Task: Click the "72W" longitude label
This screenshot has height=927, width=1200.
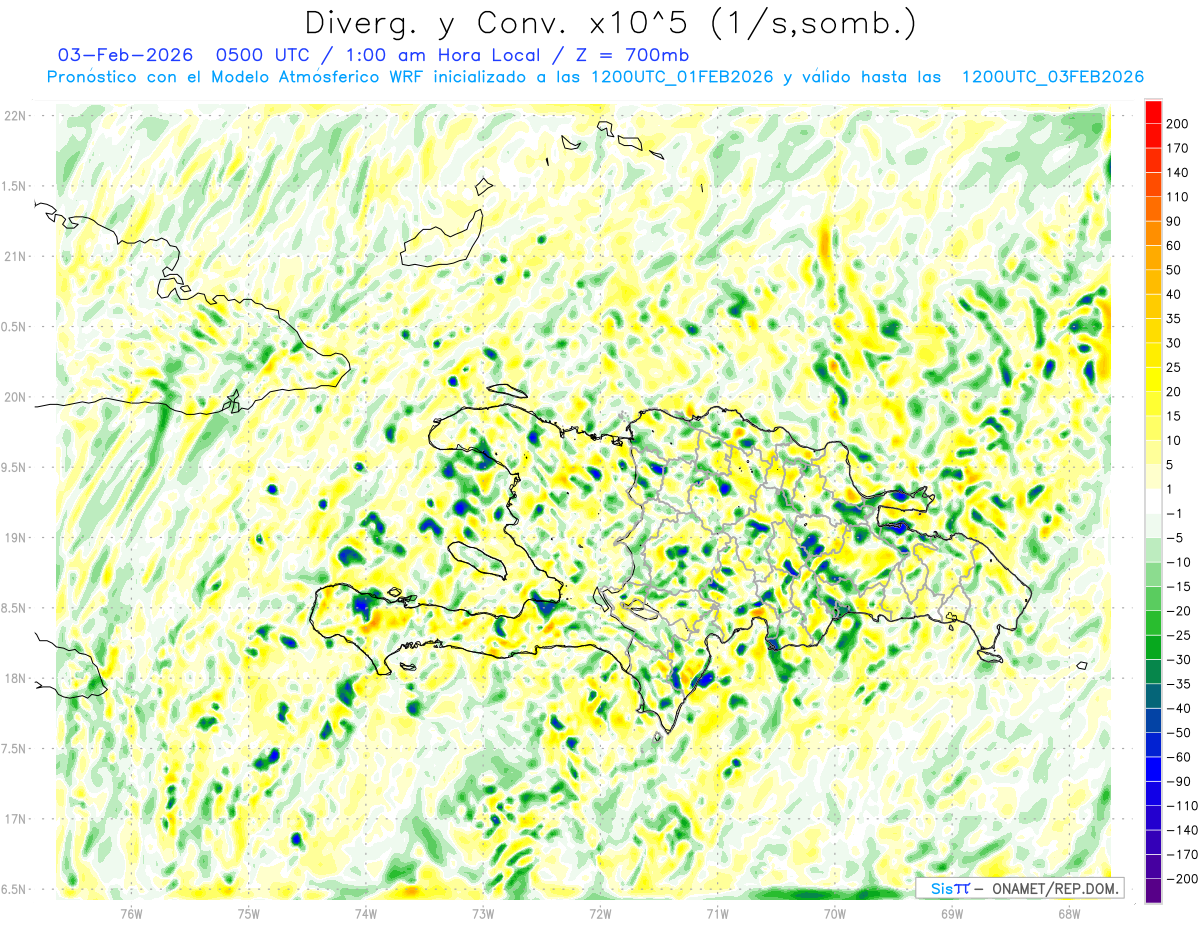Action: (x=600, y=913)
